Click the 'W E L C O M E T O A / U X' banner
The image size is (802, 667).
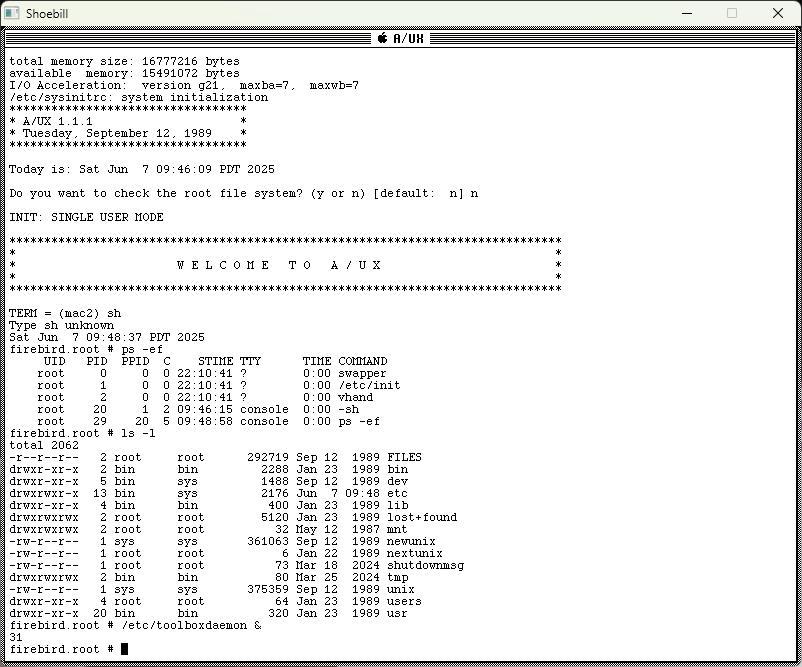(279, 265)
